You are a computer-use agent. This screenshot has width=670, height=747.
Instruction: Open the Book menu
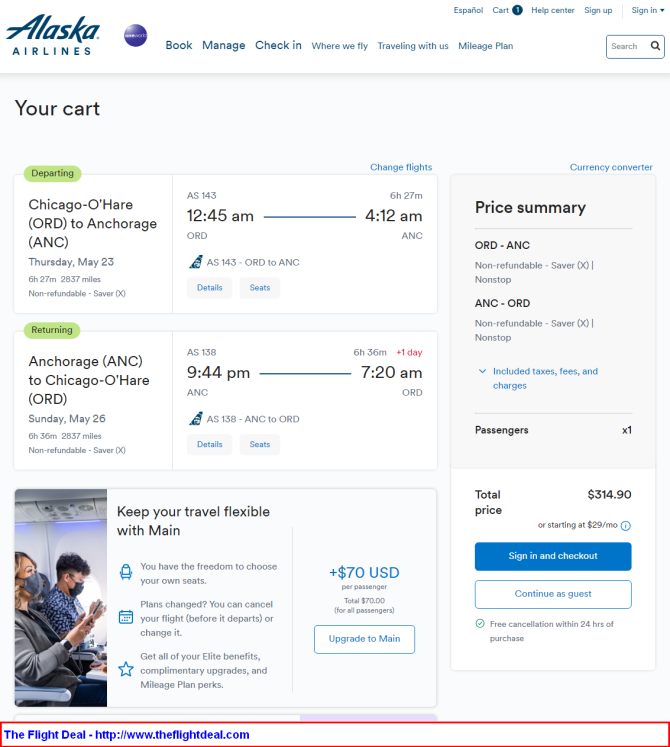click(179, 45)
